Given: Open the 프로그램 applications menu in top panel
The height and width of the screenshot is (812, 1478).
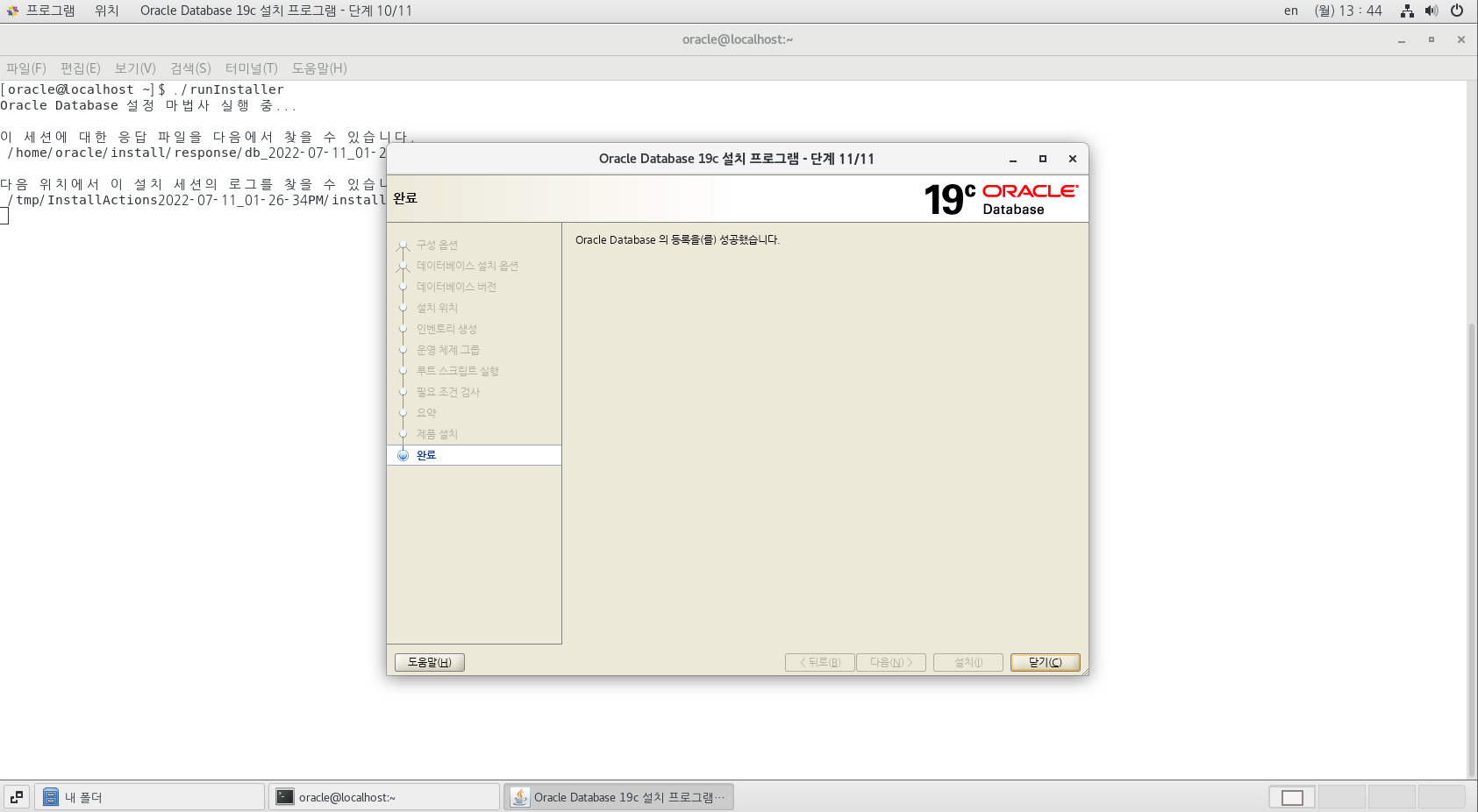Looking at the screenshot, I should [x=40, y=11].
